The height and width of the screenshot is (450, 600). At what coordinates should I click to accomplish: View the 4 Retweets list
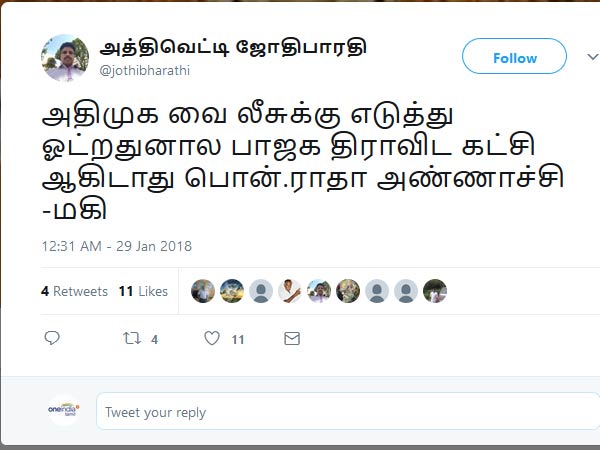75,291
